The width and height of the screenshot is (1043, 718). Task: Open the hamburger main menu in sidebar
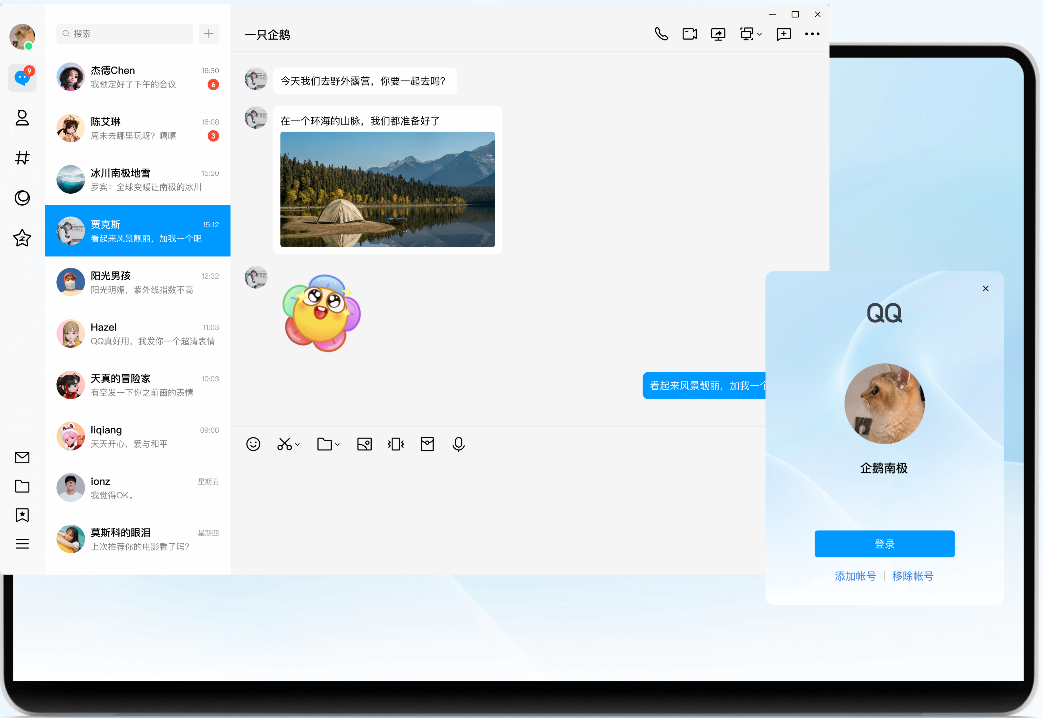(x=22, y=544)
